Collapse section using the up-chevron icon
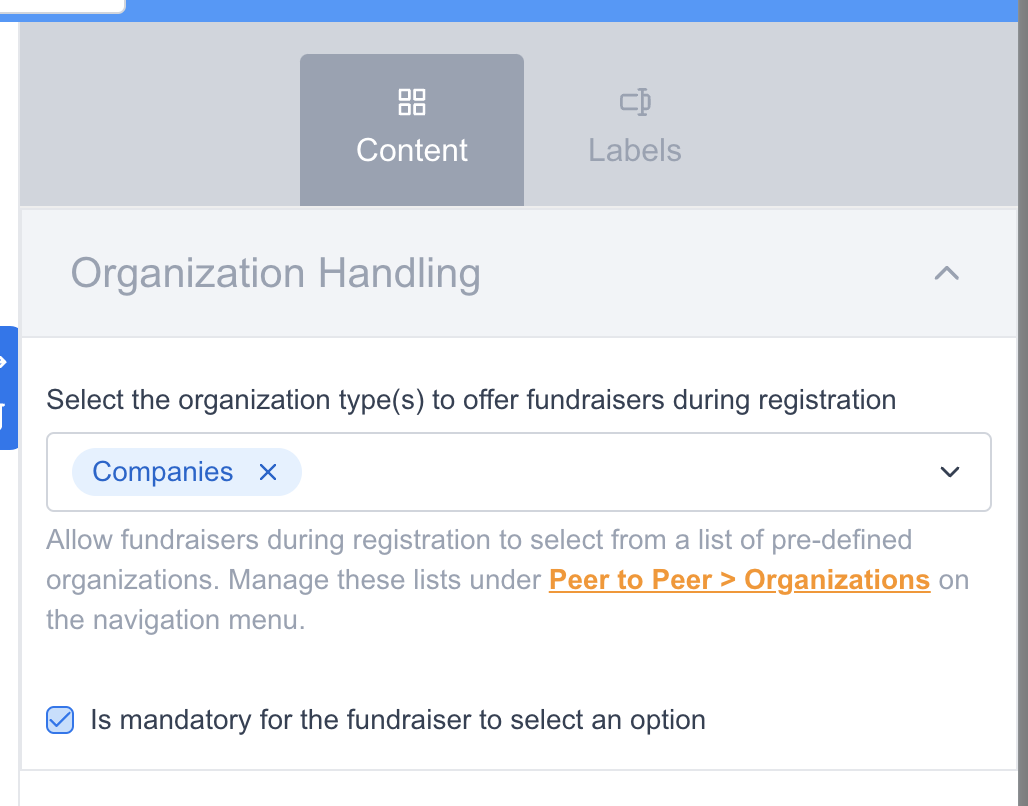Screen dimensions: 1028x806 pyautogui.click(x=946, y=273)
